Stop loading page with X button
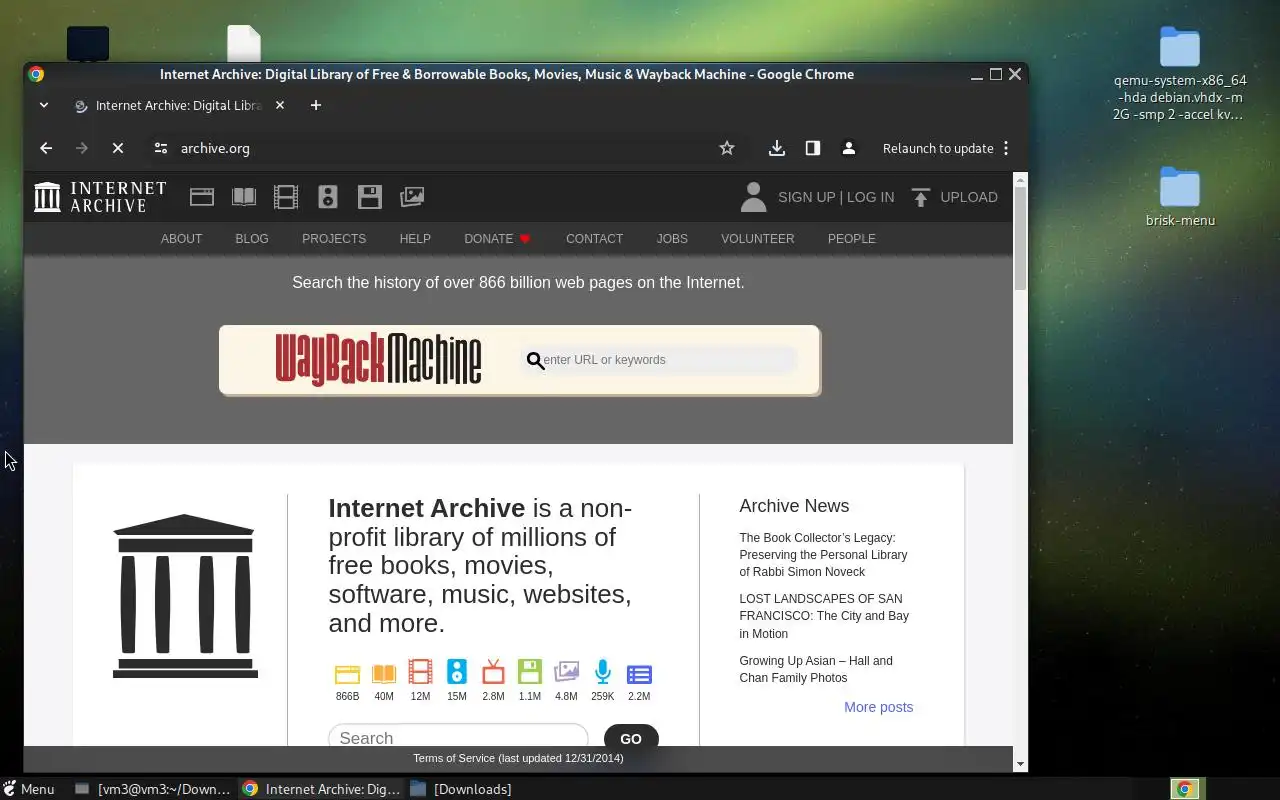Screen dimensions: 1280x800 [x=118, y=148]
